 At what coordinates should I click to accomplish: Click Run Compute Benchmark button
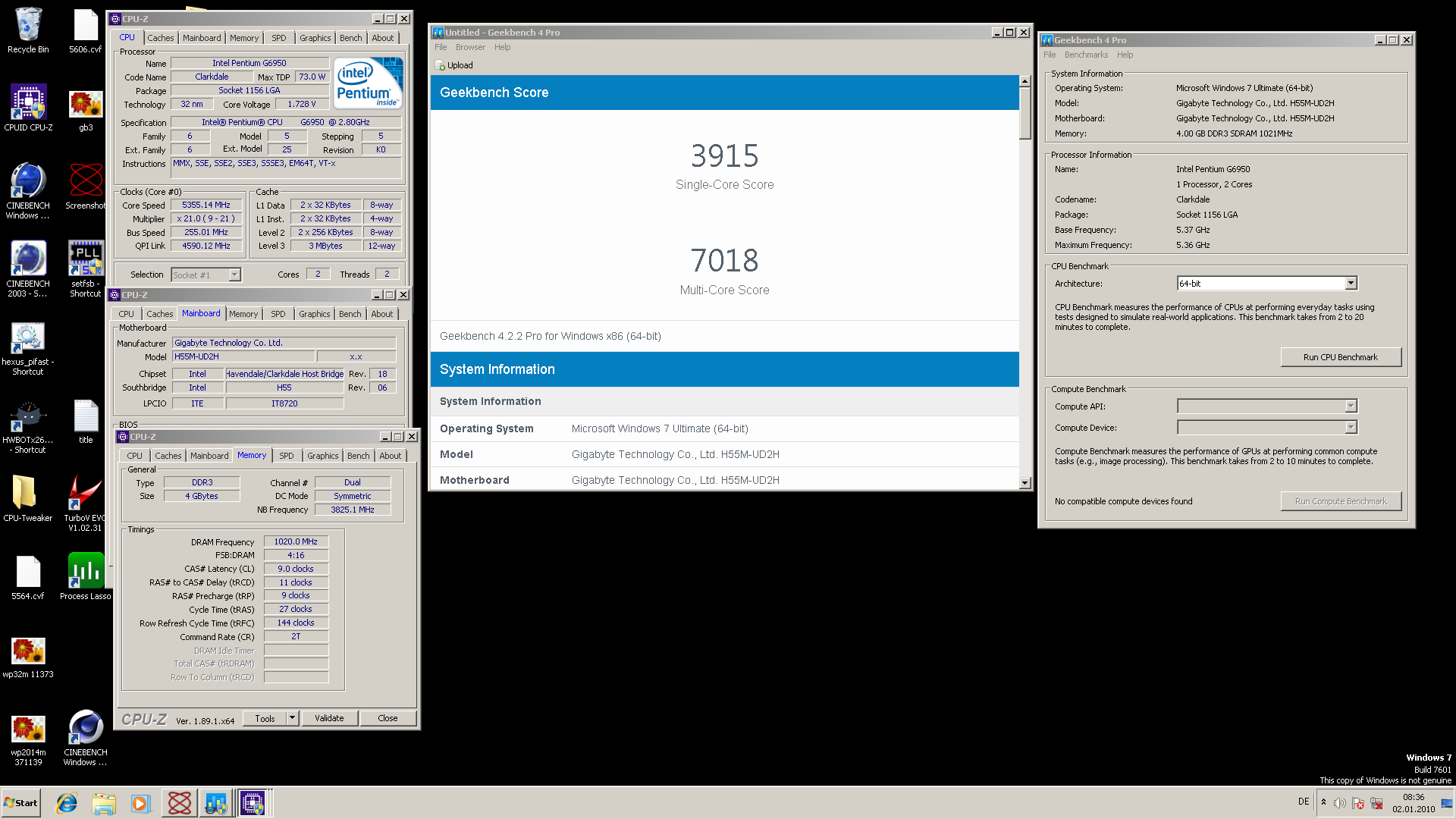[x=1341, y=501]
